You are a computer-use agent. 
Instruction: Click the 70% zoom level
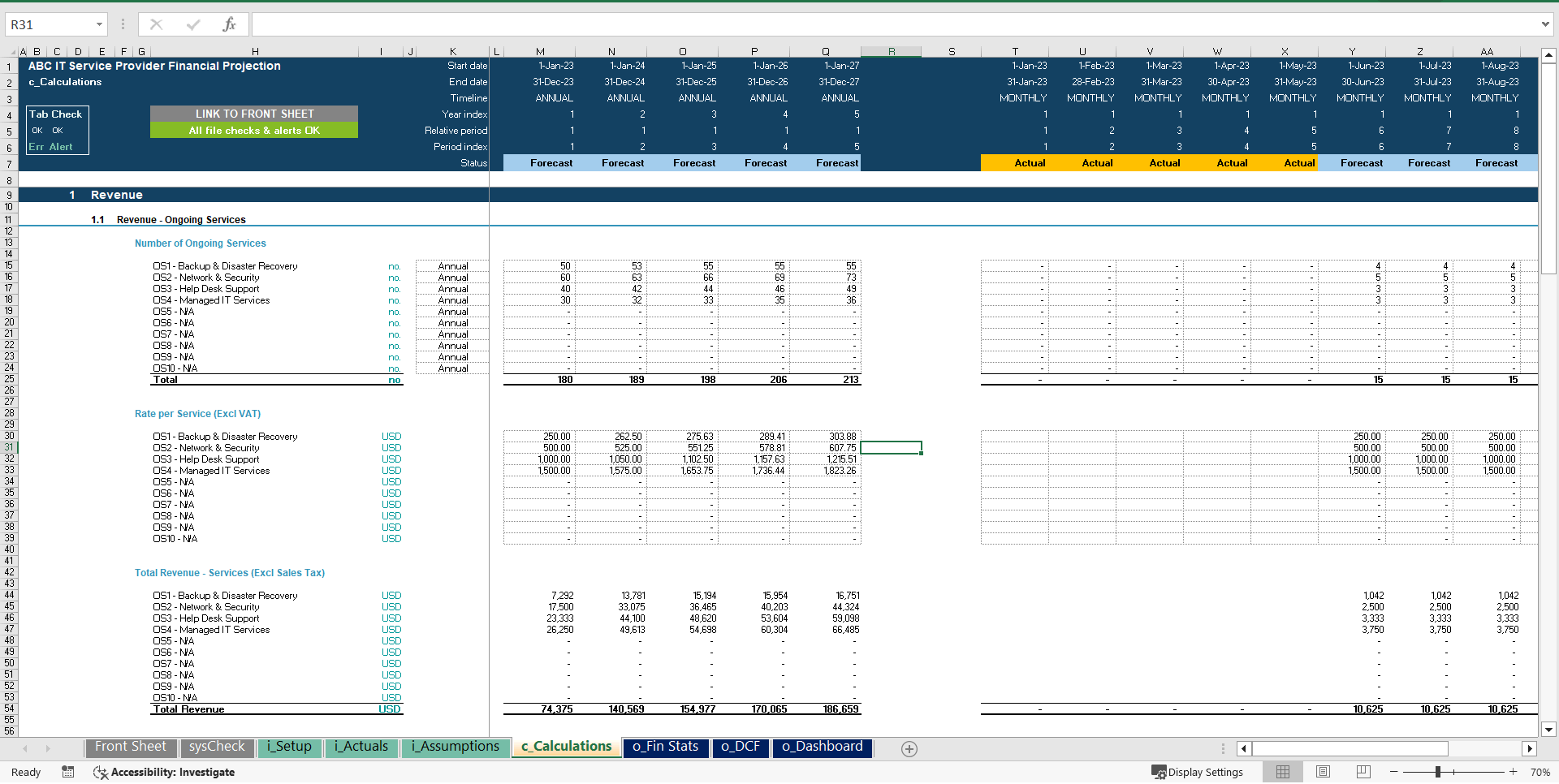tap(1540, 772)
